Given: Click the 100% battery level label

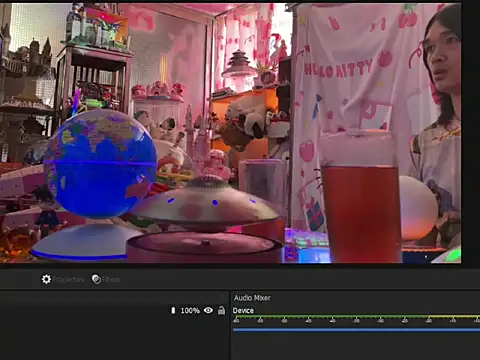Looking at the screenshot, I should (190, 311).
